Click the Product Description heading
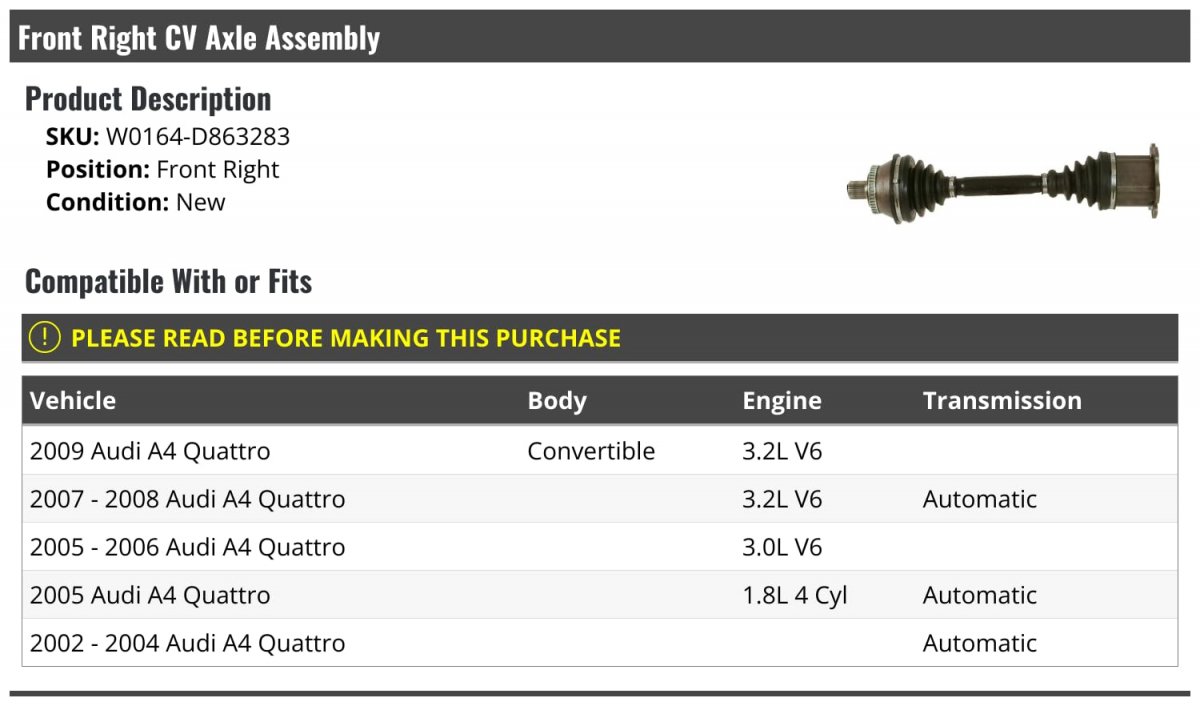 click(x=148, y=98)
